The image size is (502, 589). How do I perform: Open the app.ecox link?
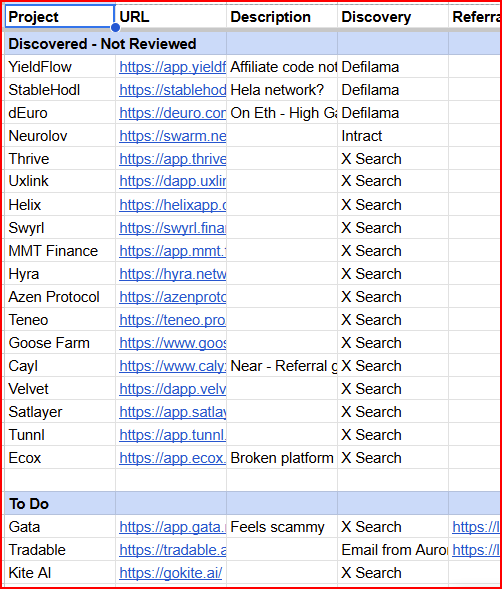click(x=172, y=458)
